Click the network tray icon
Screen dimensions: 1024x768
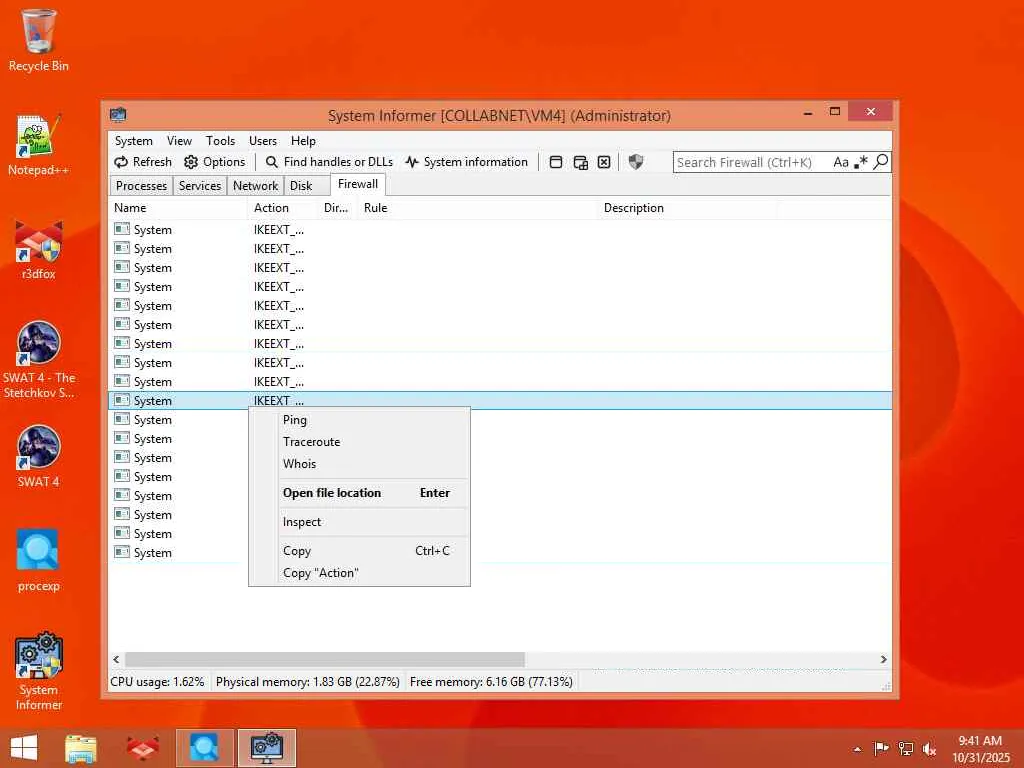point(905,748)
